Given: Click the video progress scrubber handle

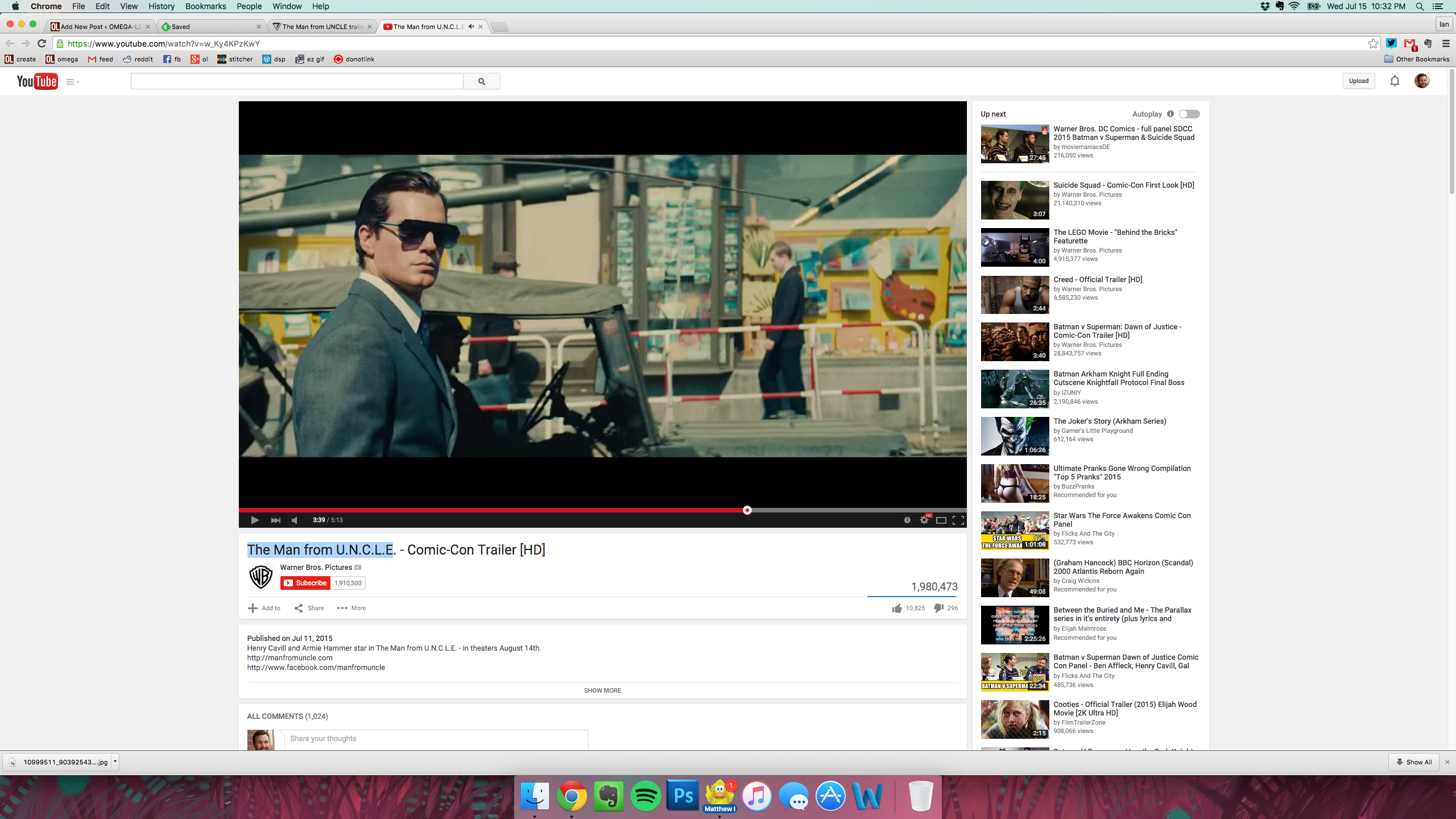Looking at the screenshot, I should [x=747, y=510].
